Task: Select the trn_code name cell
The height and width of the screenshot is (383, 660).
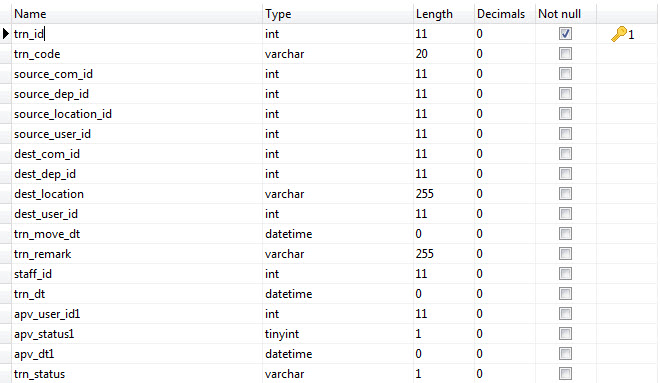Action: (x=137, y=53)
